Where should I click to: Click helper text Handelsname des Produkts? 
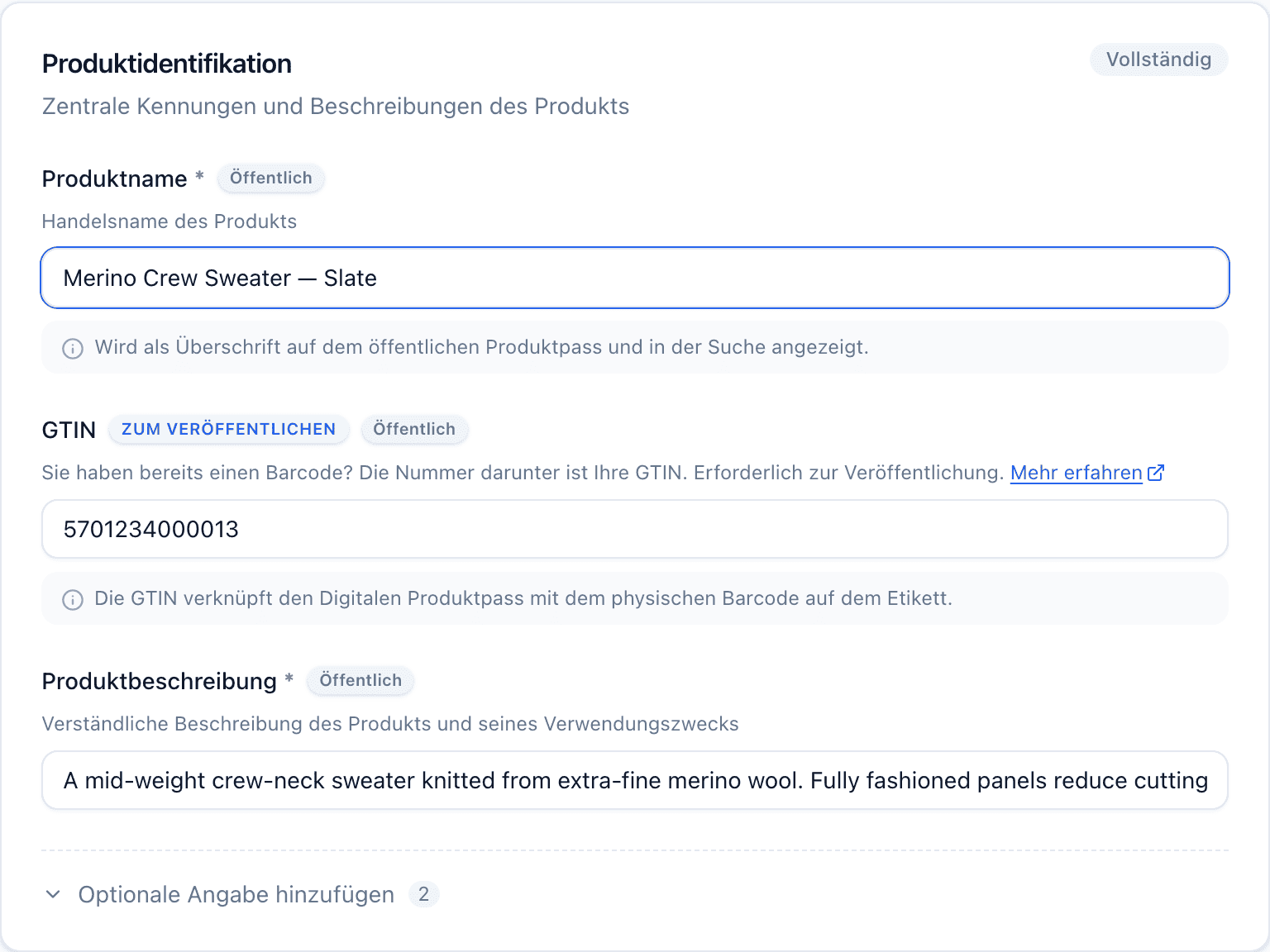(169, 221)
